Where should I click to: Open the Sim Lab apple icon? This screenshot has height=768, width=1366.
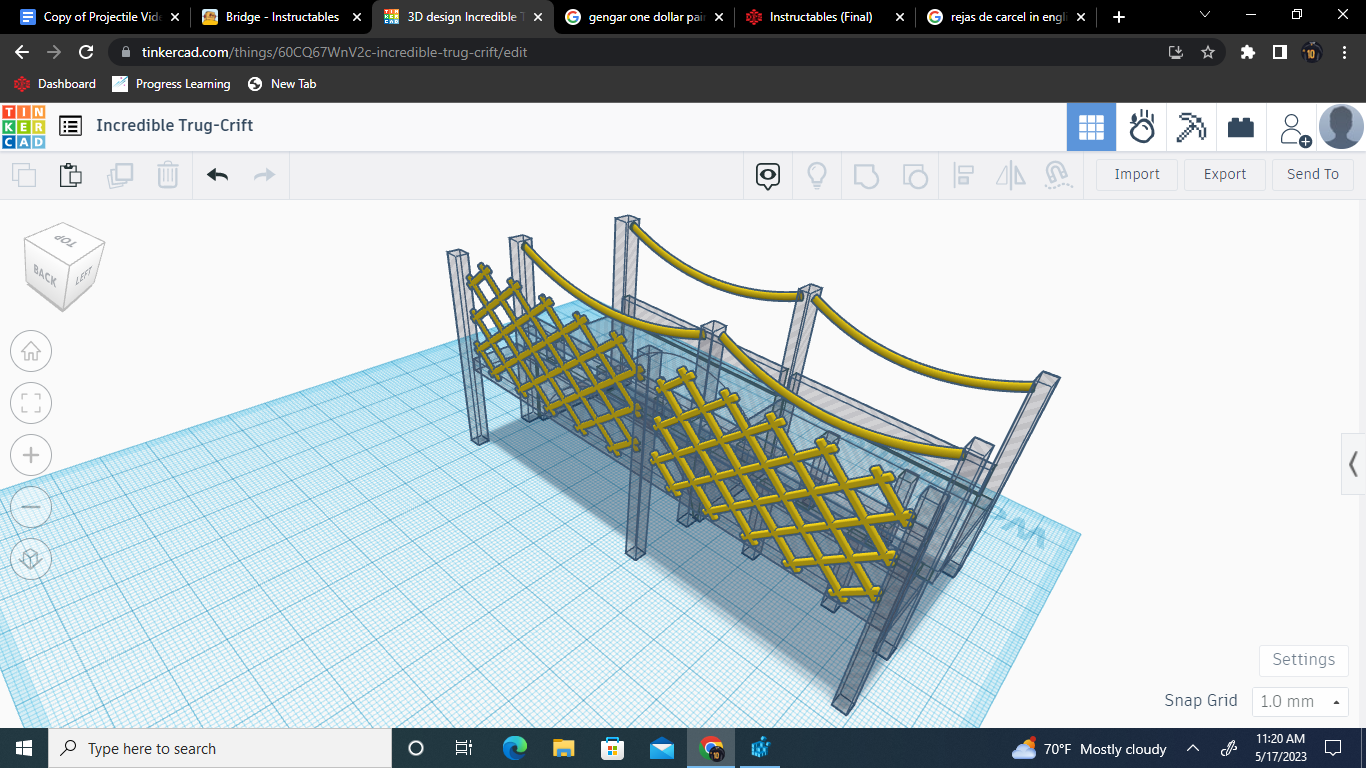[x=1141, y=127]
